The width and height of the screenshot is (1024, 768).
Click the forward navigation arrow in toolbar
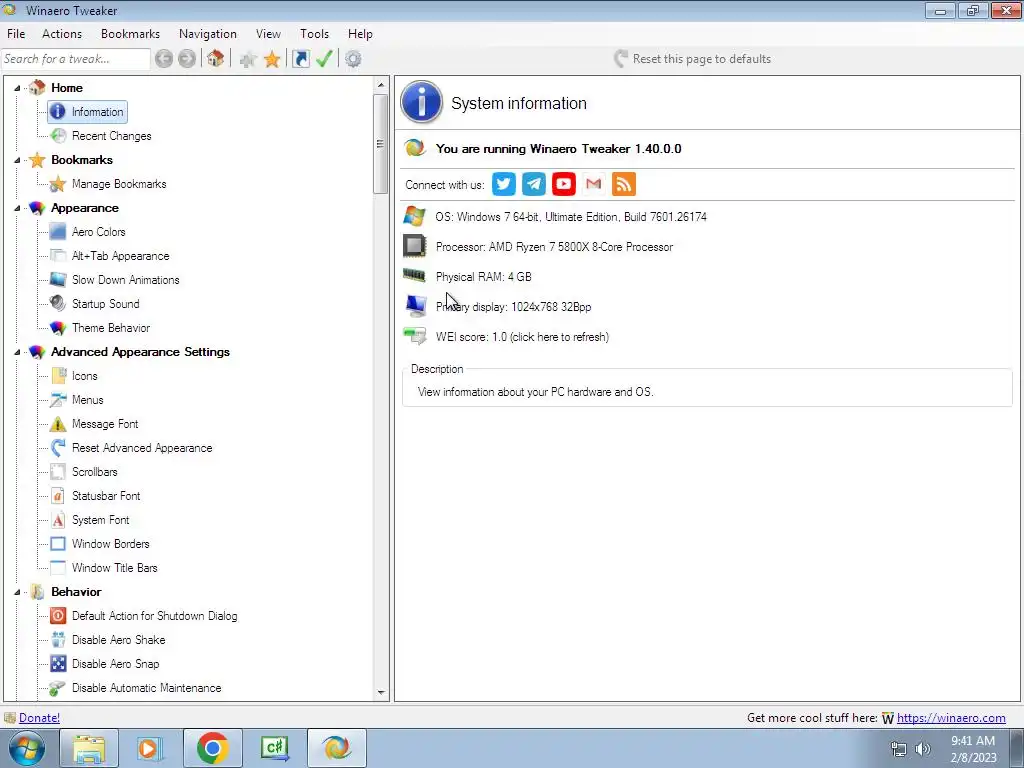tap(187, 59)
